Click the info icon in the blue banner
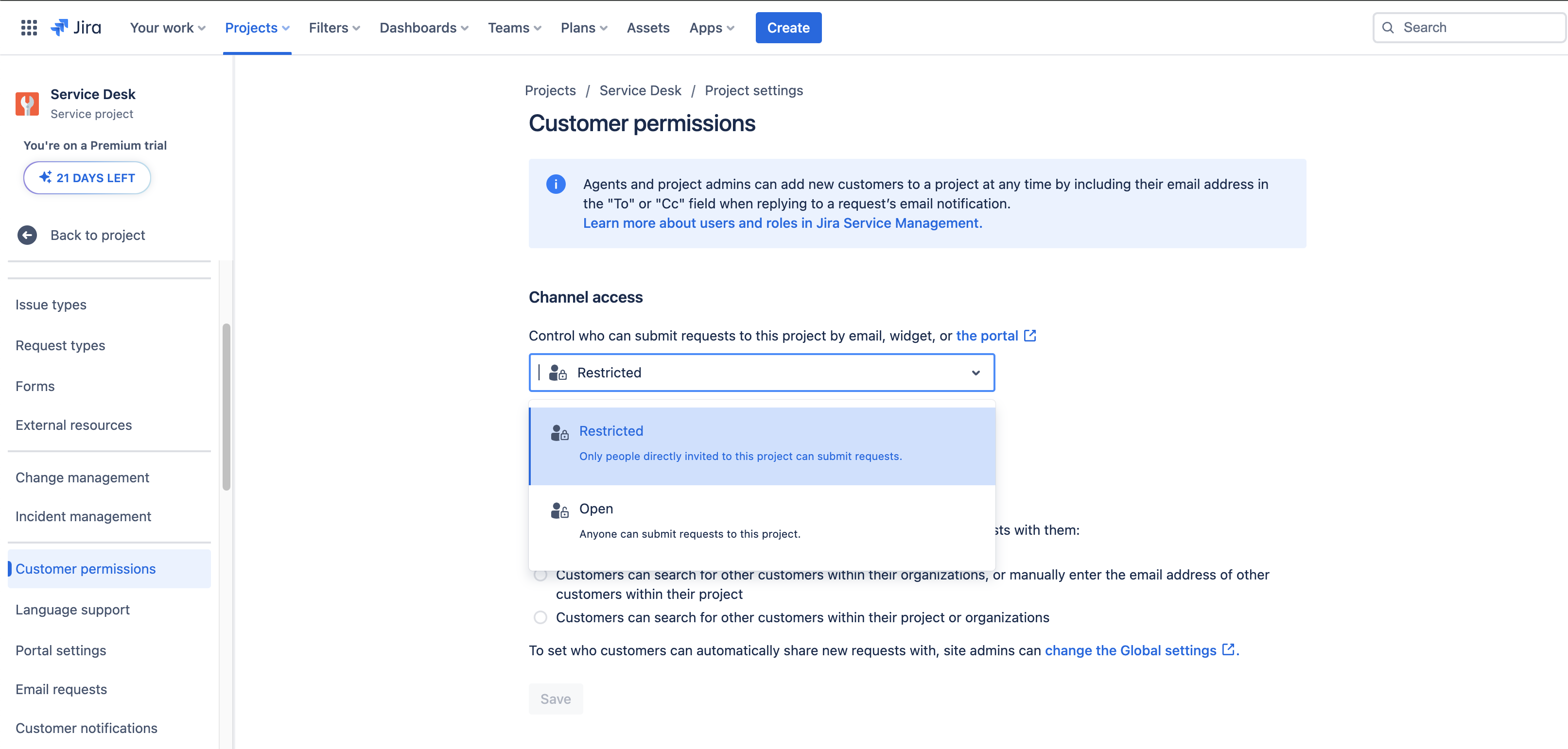The width and height of the screenshot is (1568, 749). (556, 184)
